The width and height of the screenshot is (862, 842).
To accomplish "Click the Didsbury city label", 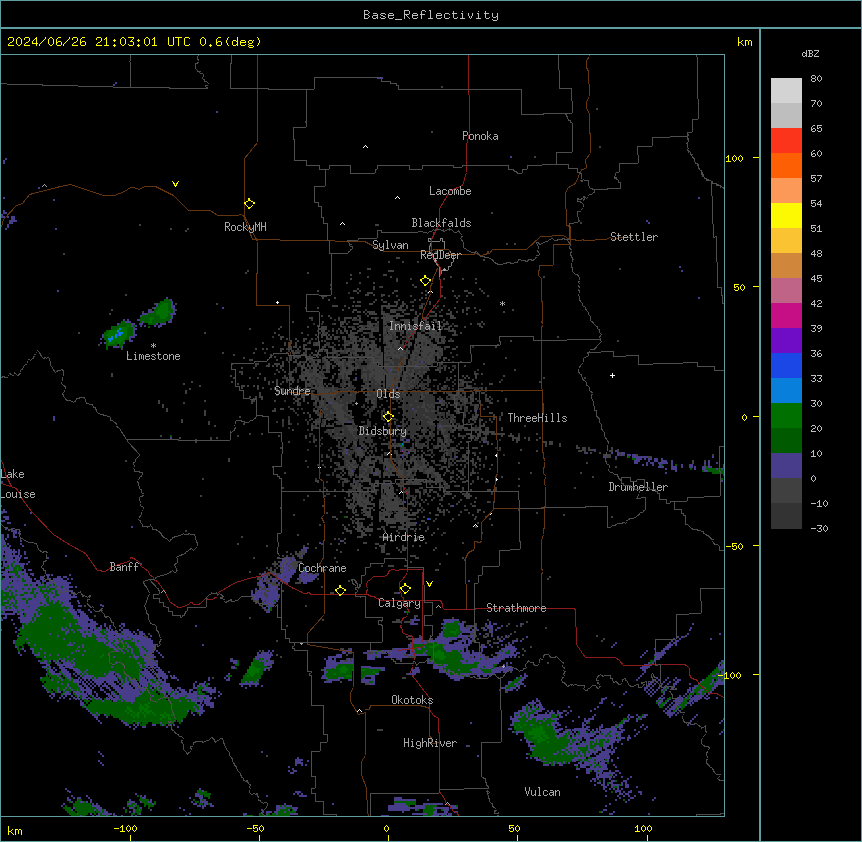I will click(383, 431).
